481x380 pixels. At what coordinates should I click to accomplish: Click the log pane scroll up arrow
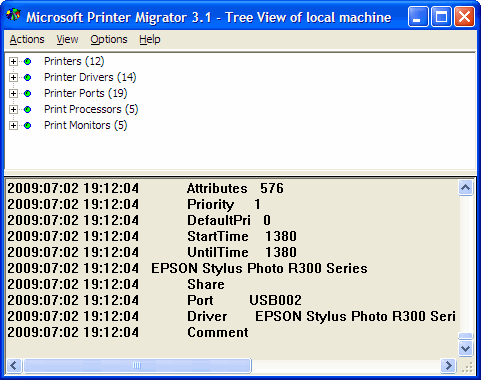pos(465,188)
